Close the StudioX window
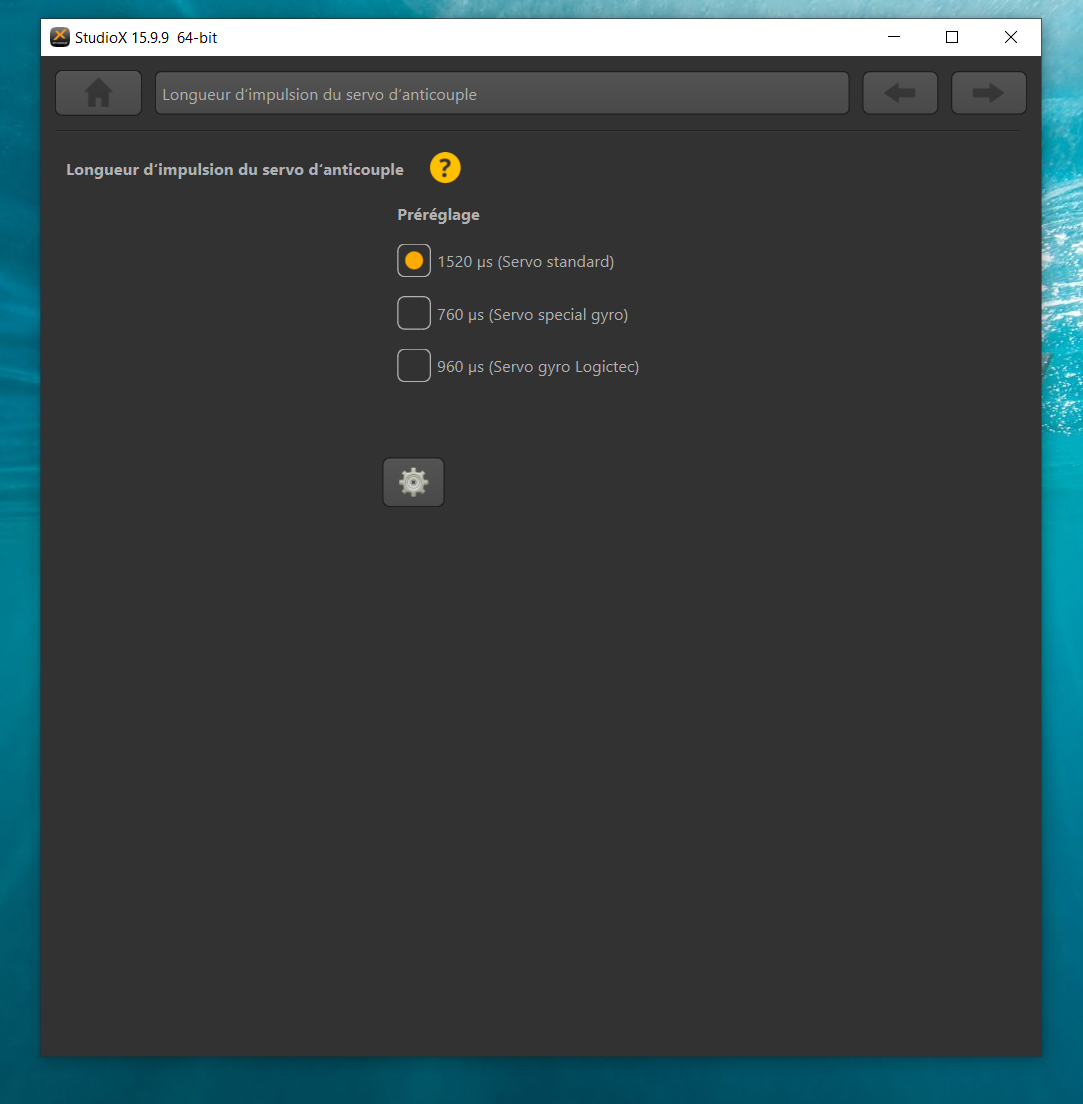The width and height of the screenshot is (1083, 1104). click(x=1010, y=37)
